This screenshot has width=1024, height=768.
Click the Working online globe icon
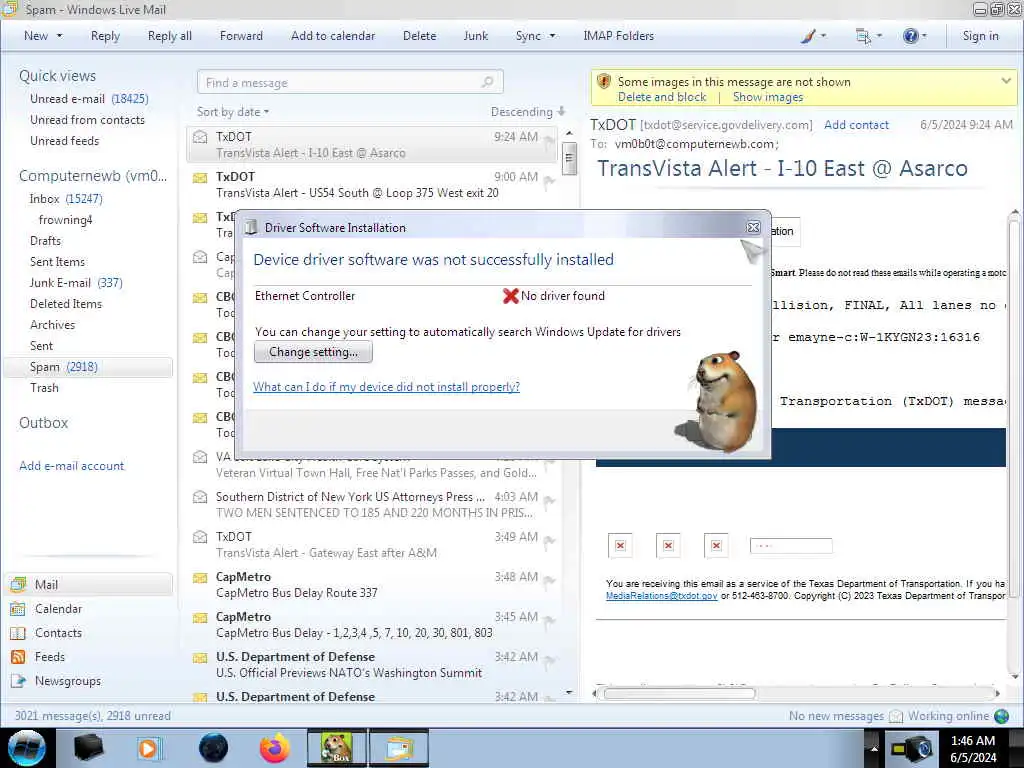pyautogui.click(x=1002, y=716)
